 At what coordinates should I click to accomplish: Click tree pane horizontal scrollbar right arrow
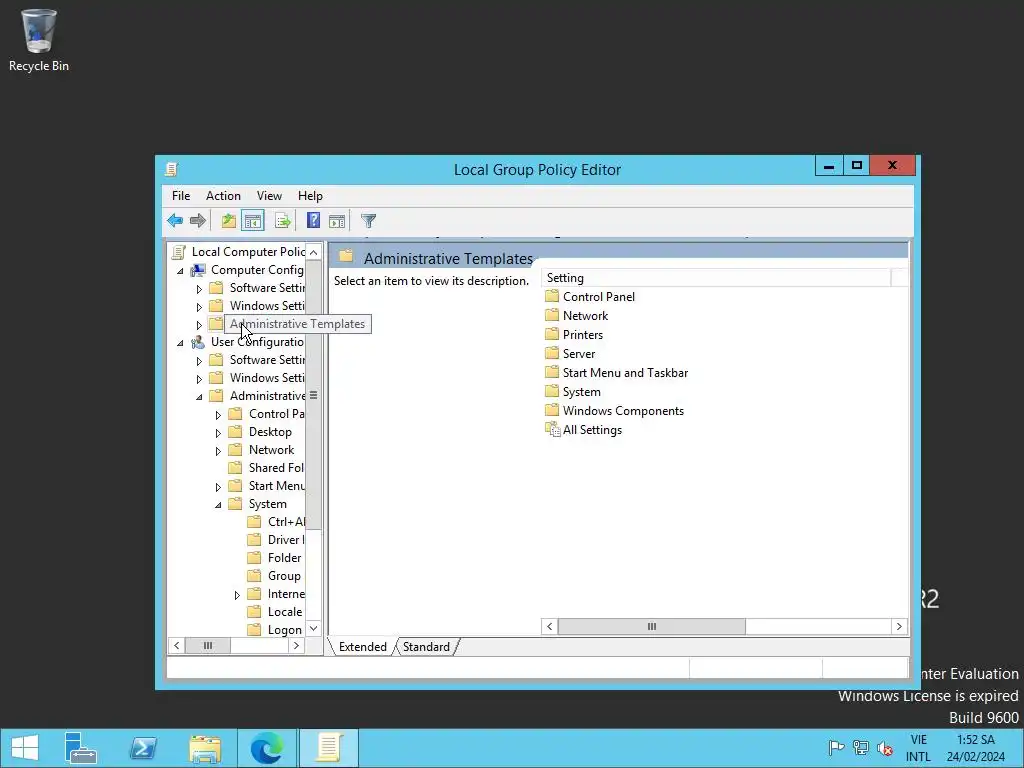(296, 645)
